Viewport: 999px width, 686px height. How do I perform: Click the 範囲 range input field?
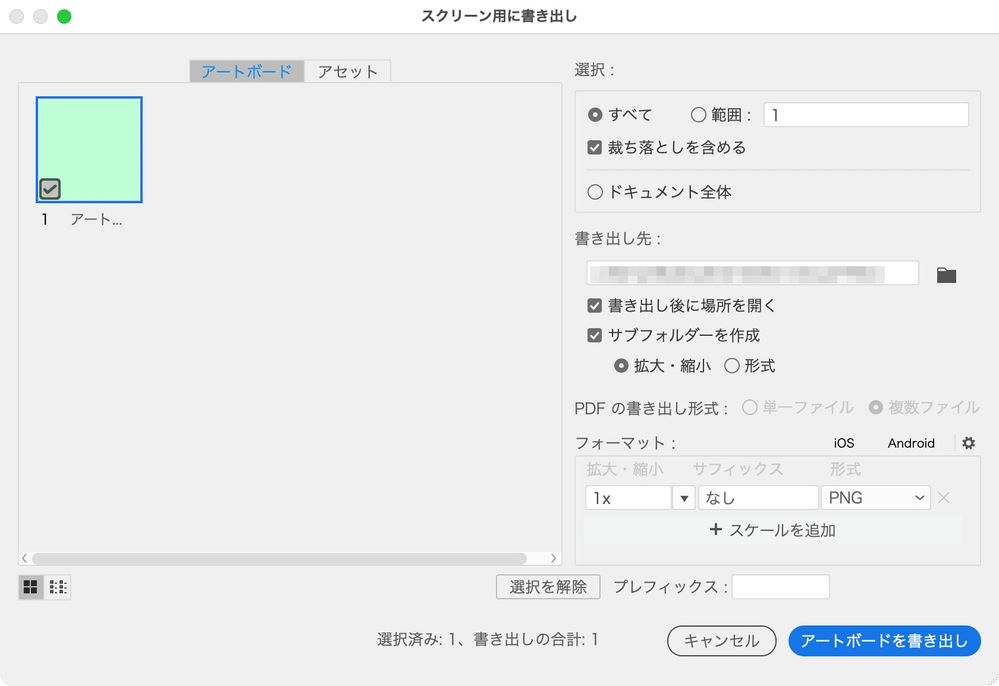pyautogui.click(x=866, y=115)
